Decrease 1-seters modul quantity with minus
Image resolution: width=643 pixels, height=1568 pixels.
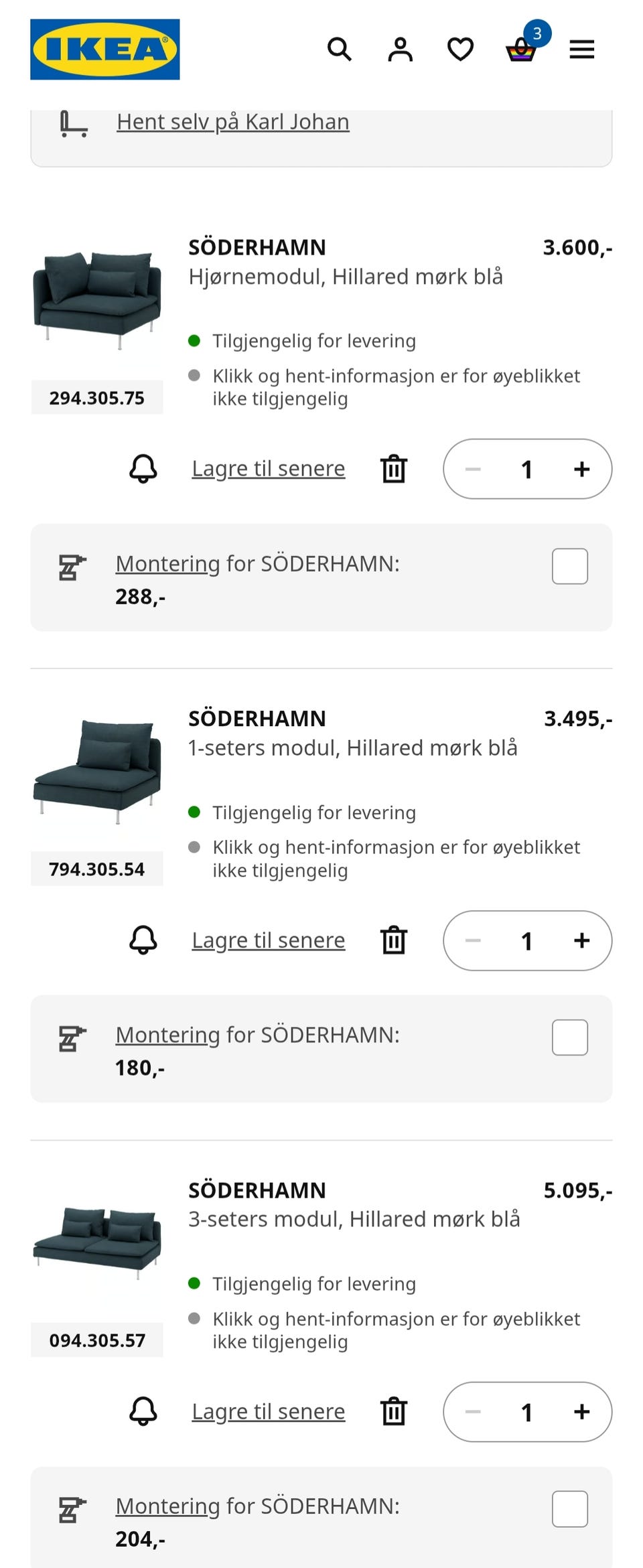(x=473, y=940)
